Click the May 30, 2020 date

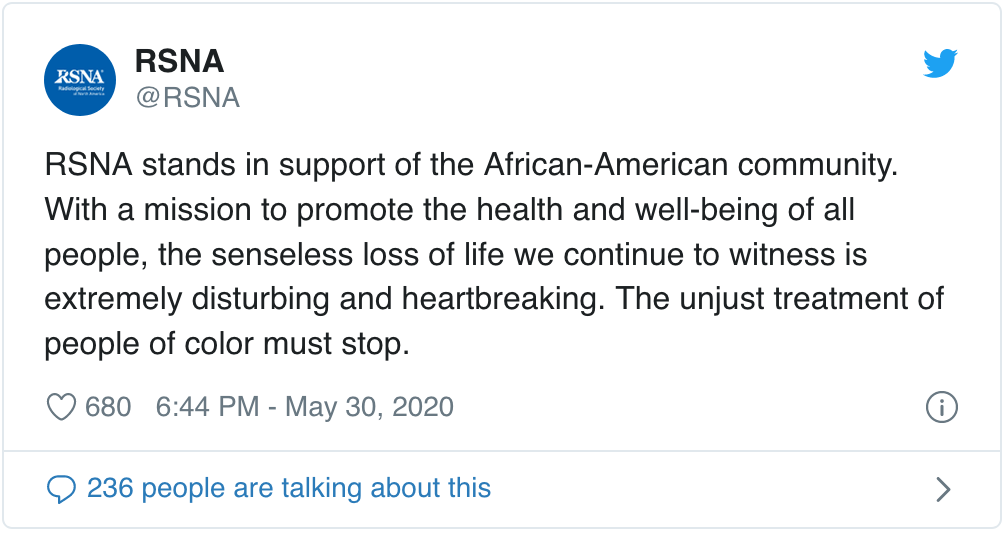tap(369, 408)
